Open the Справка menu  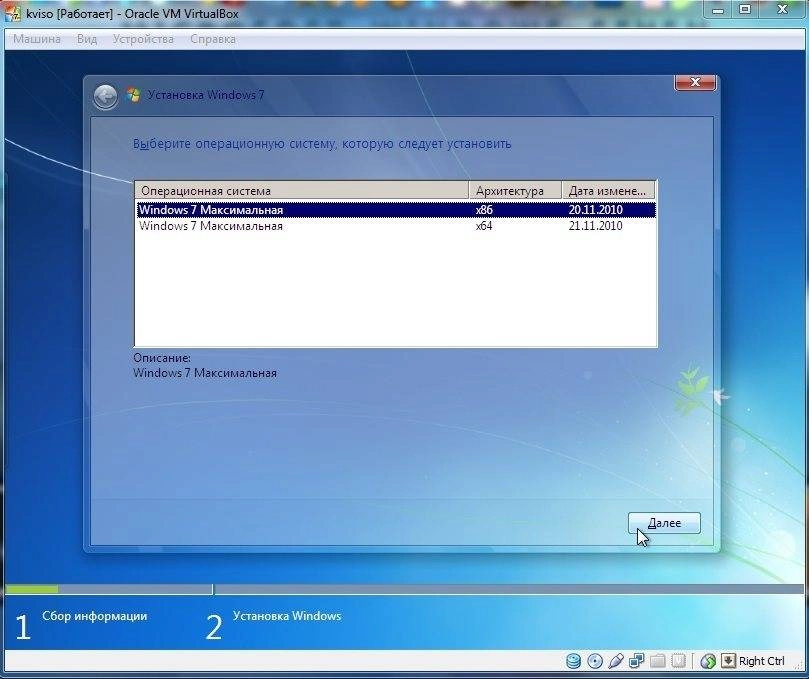point(213,39)
